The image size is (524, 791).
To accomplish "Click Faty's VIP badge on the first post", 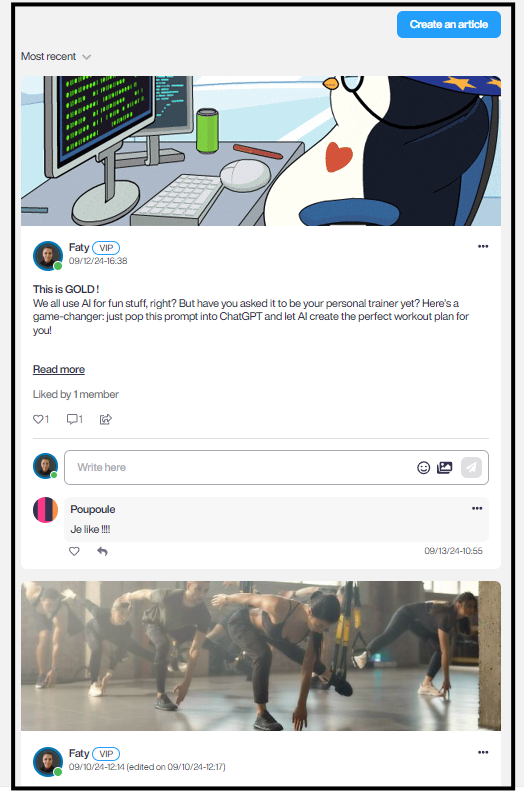I will pos(106,248).
